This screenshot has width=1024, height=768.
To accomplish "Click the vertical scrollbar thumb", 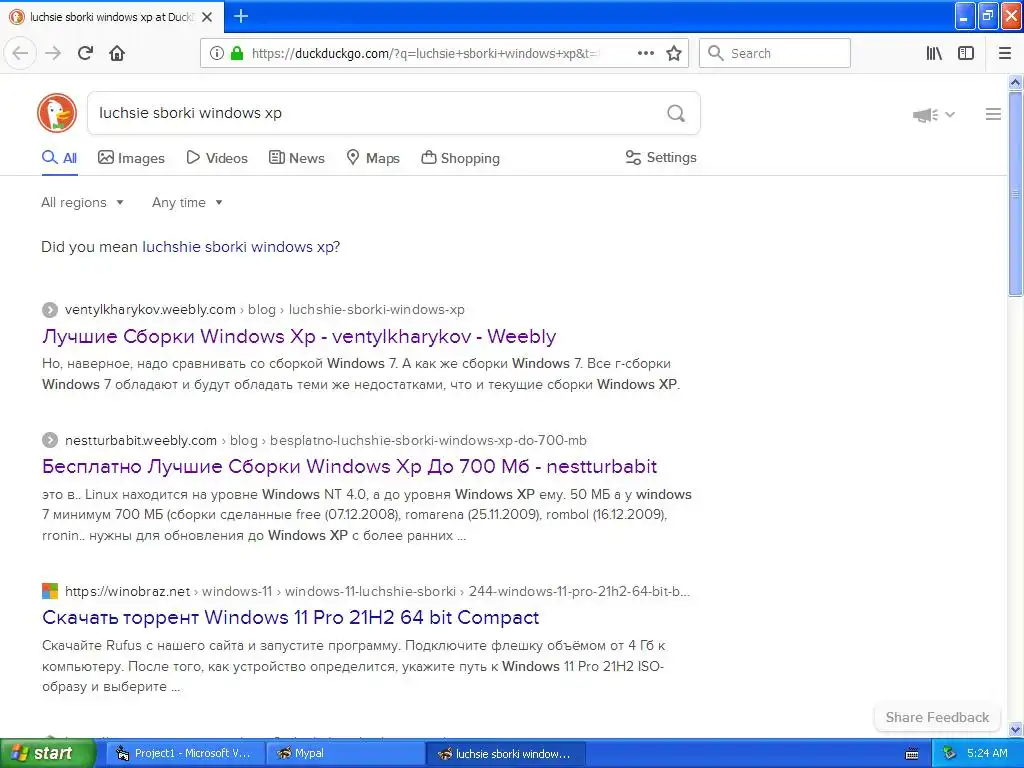I will point(1015,193).
